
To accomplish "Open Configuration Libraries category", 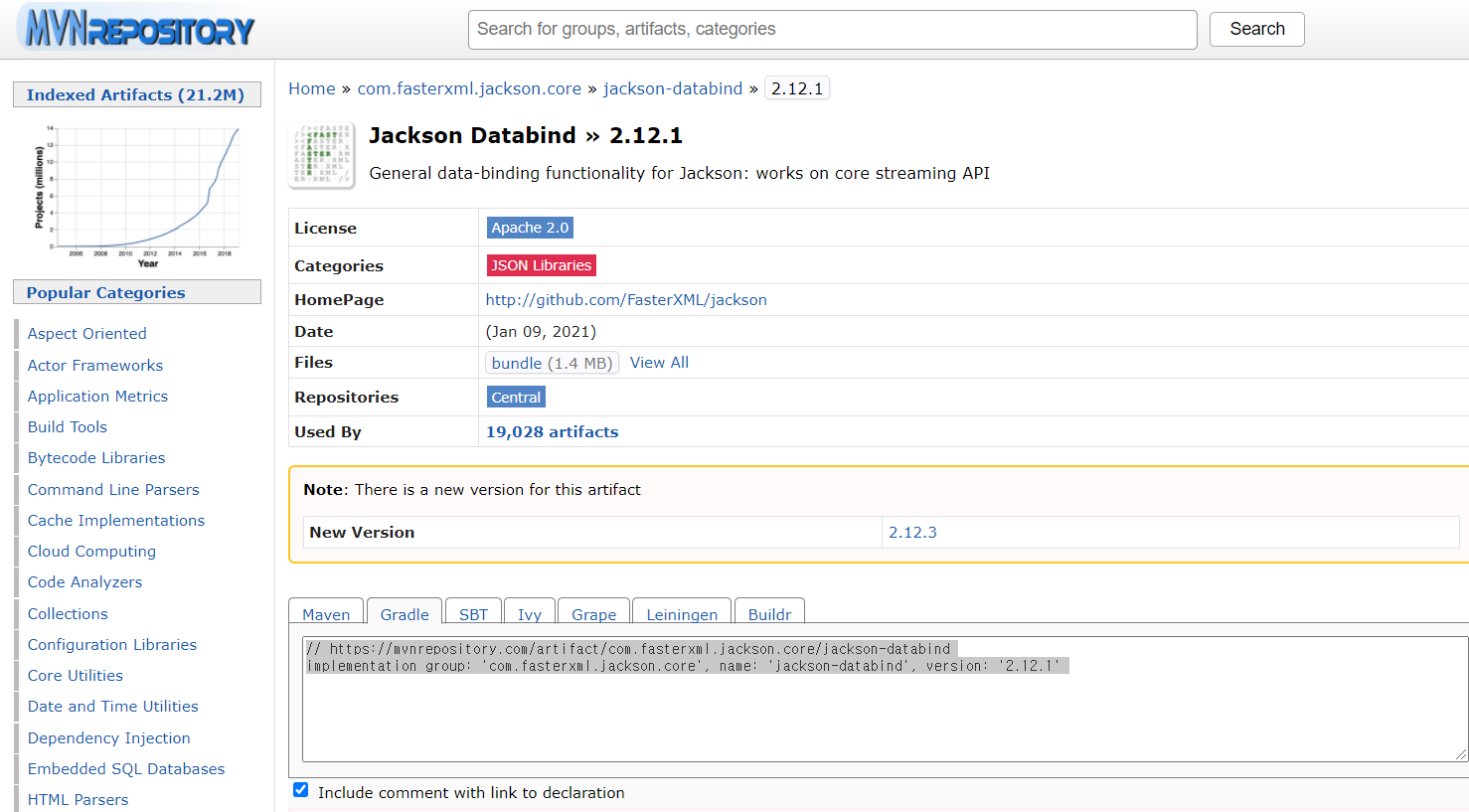I will coord(112,644).
